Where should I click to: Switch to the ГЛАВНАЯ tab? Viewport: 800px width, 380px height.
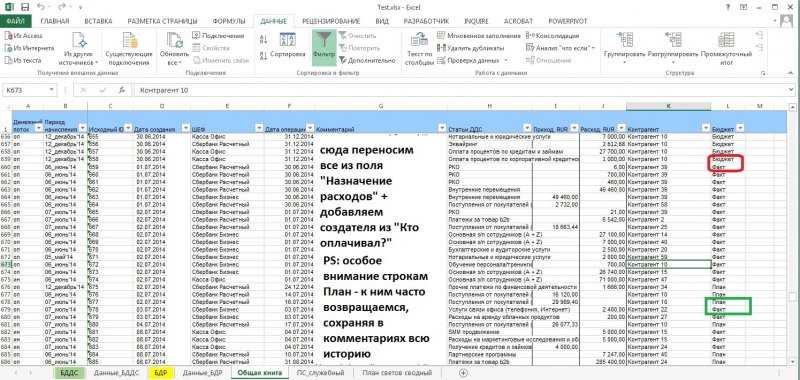(55, 21)
